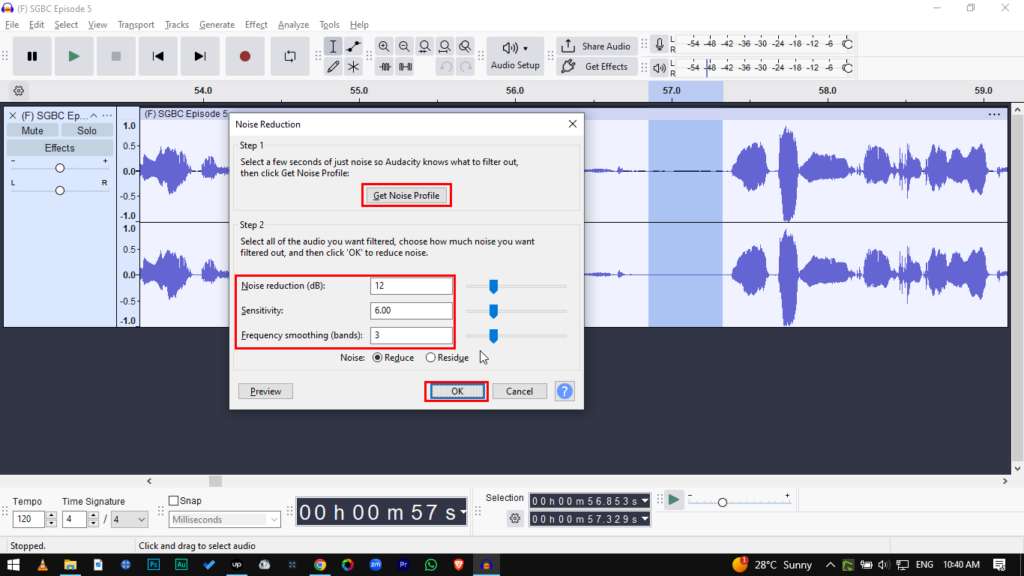Click the Preview button

pyautogui.click(x=265, y=391)
